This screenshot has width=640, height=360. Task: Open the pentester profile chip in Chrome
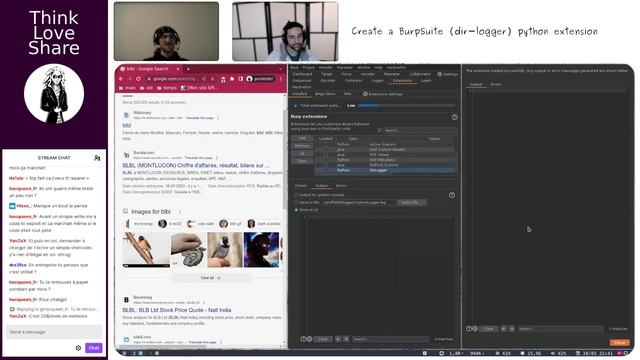pos(260,79)
